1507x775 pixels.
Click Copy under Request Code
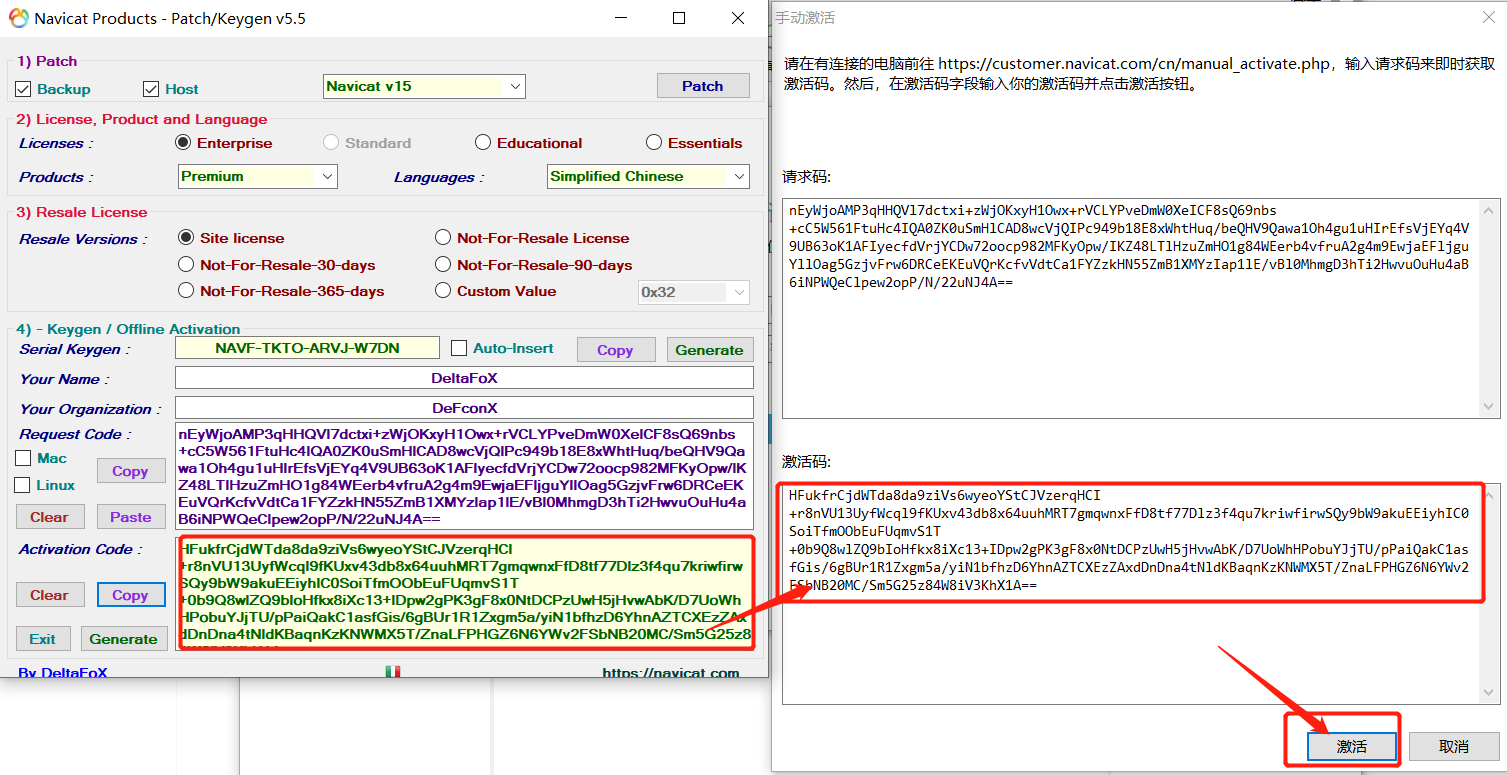pyautogui.click(x=130, y=471)
